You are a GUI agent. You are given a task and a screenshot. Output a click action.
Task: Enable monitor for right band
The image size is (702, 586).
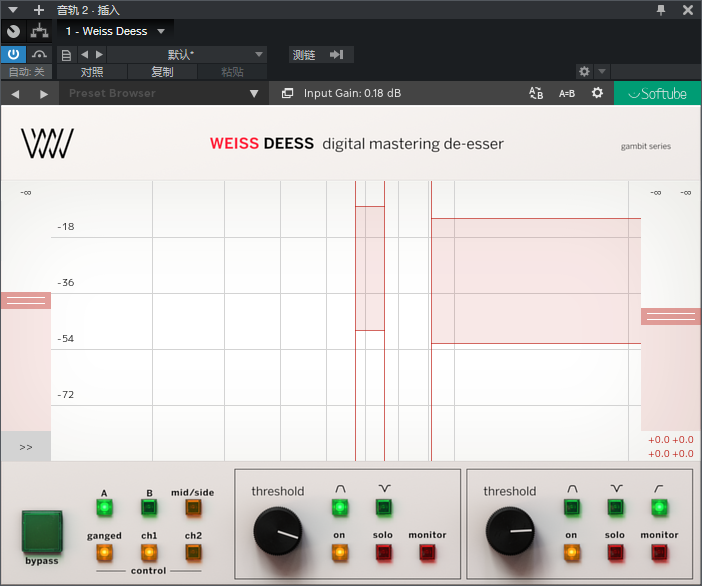(x=659, y=552)
